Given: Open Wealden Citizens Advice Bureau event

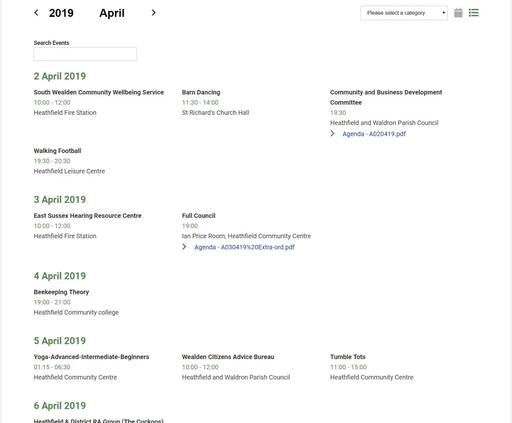Looking at the screenshot, I should click(228, 357).
